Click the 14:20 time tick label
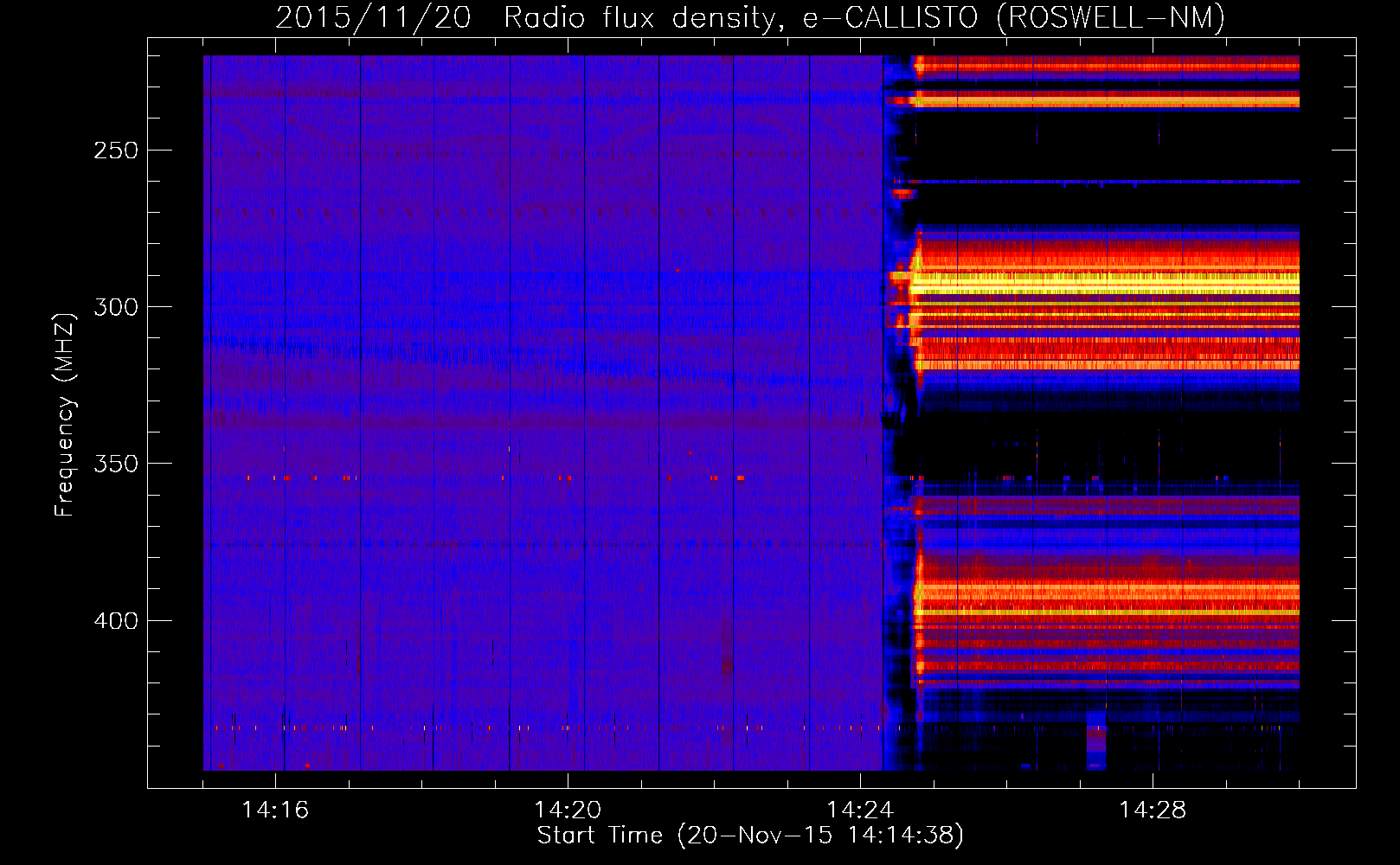This screenshot has height=865, width=1400. (568, 811)
